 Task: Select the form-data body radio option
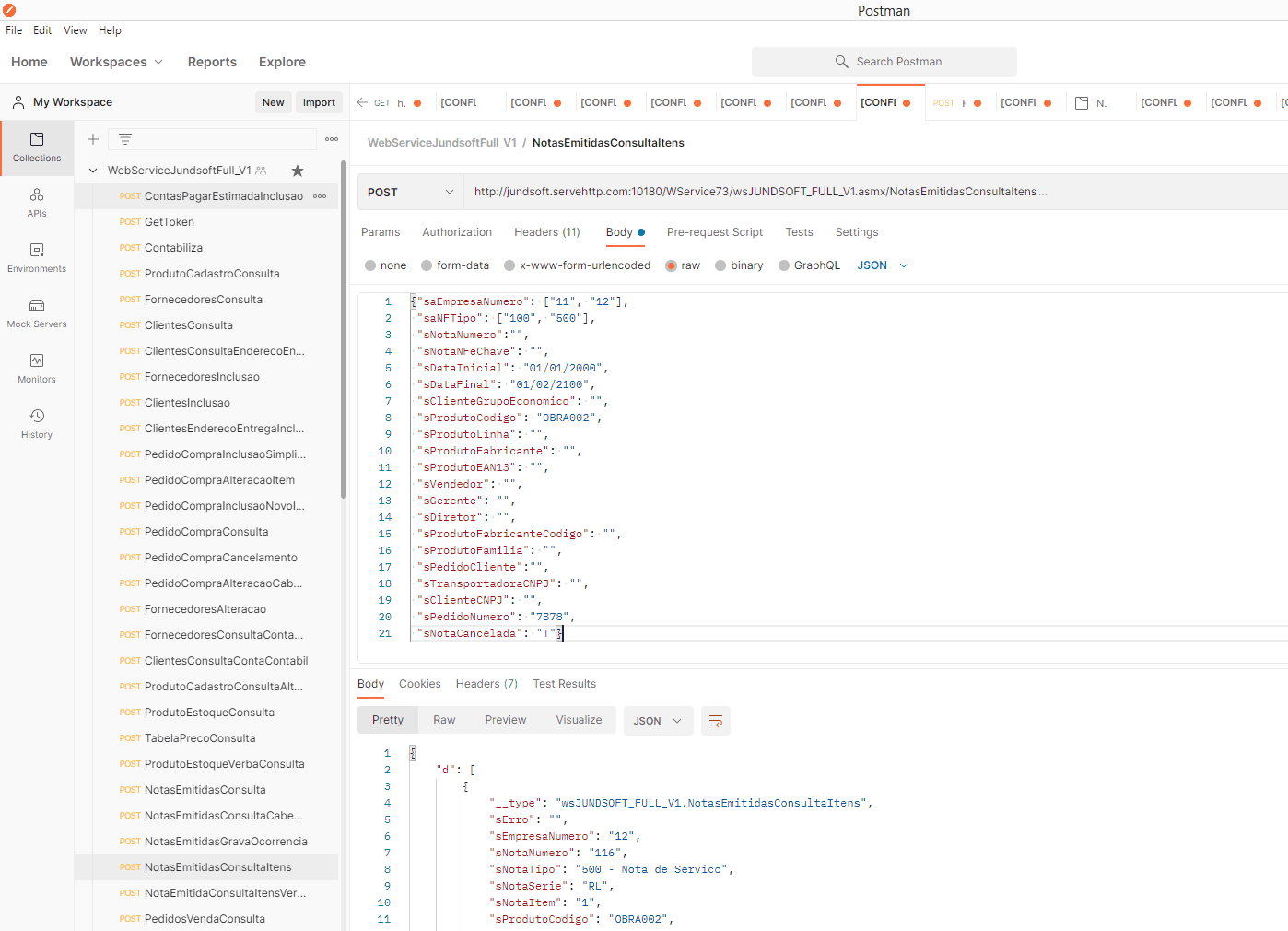click(427, 265)
